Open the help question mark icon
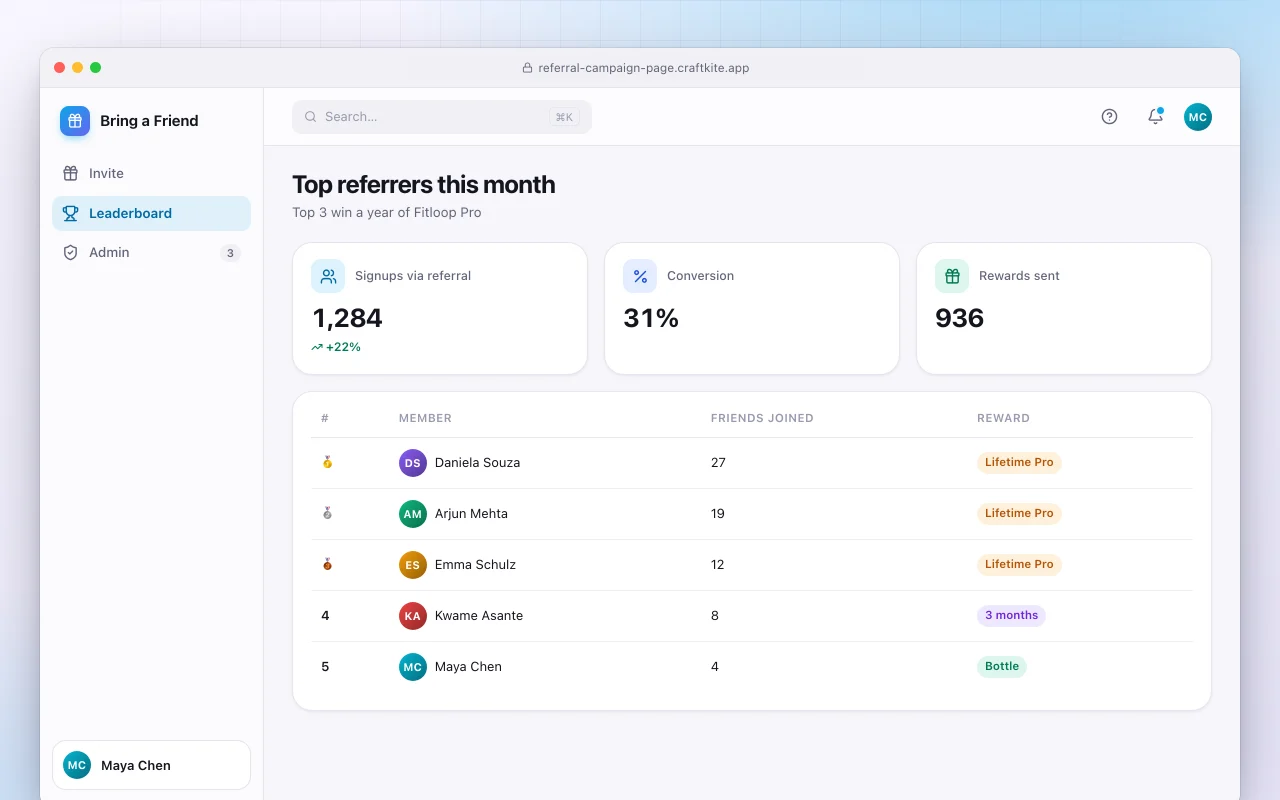Viewport: 1280px width, 800px height. click(1109, 117)
